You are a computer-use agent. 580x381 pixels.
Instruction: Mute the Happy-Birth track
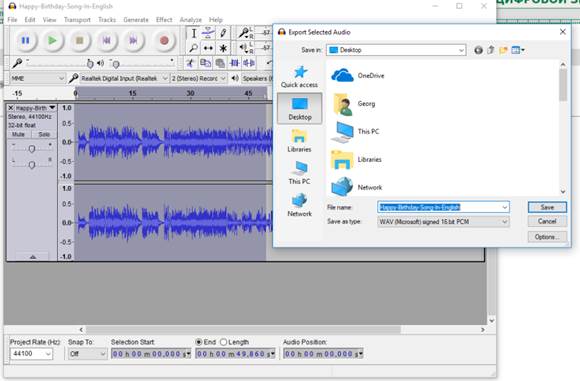(18, 134)
